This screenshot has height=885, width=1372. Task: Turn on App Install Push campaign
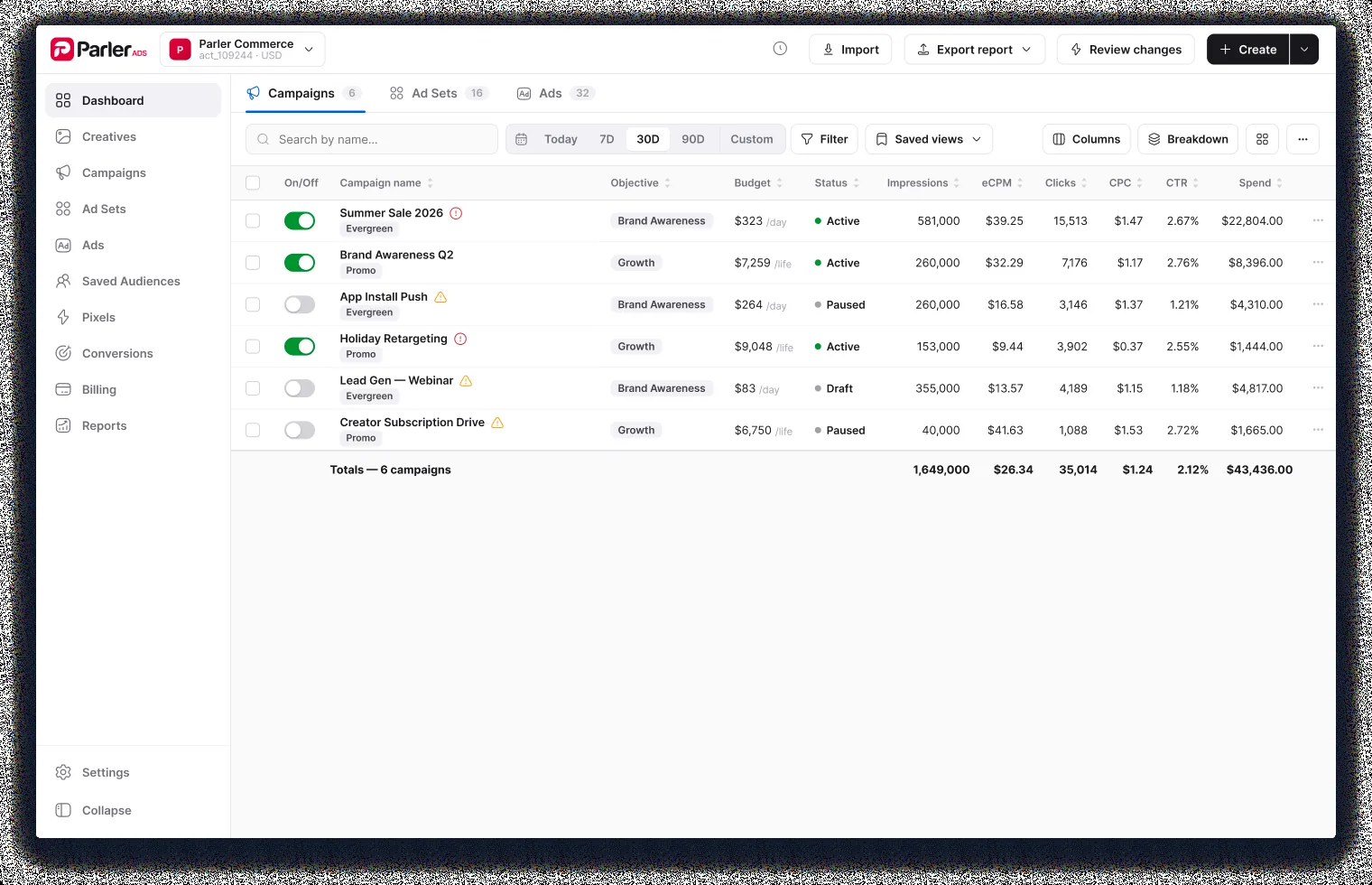point(300,304)
